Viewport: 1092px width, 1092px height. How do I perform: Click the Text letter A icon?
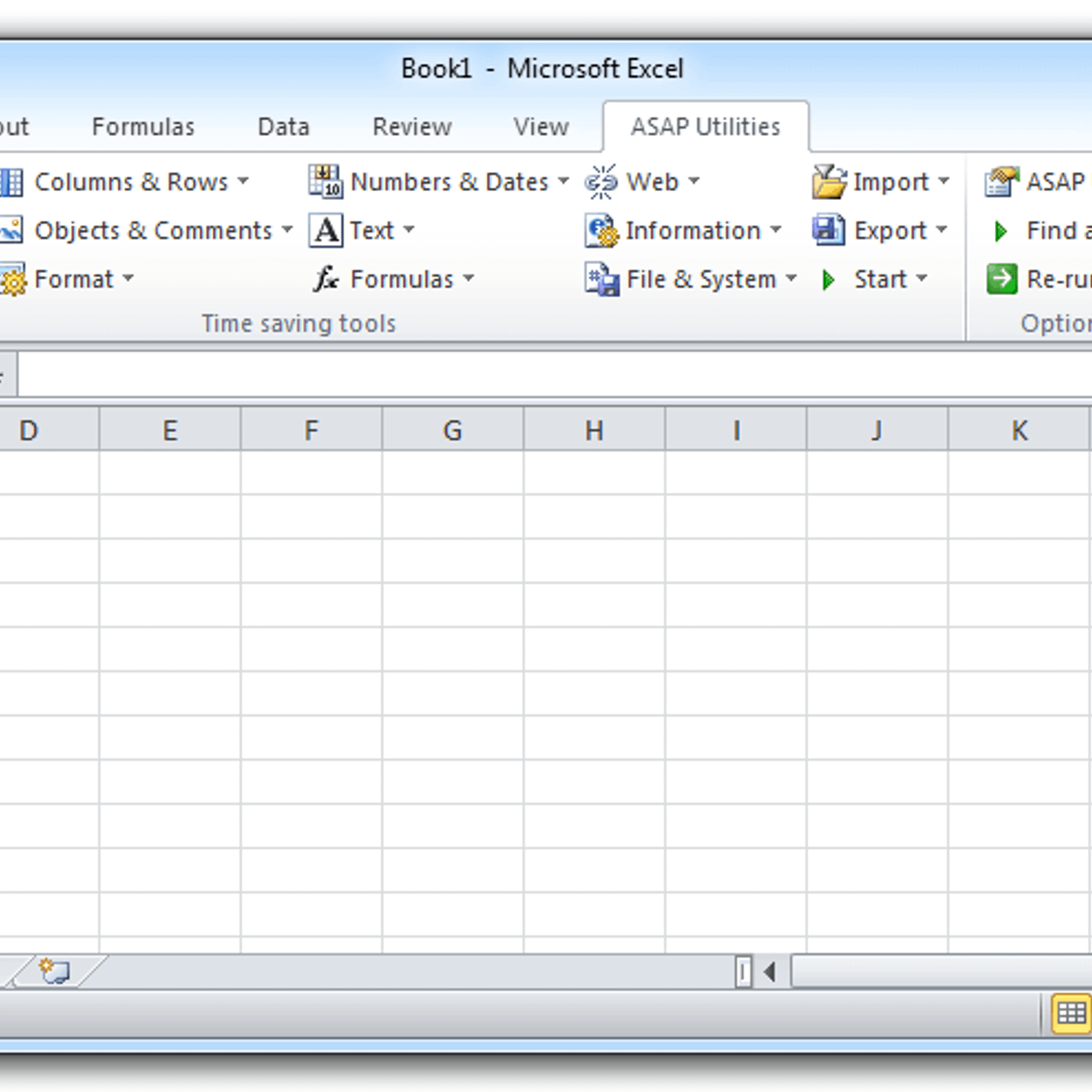tap(326, 231)
